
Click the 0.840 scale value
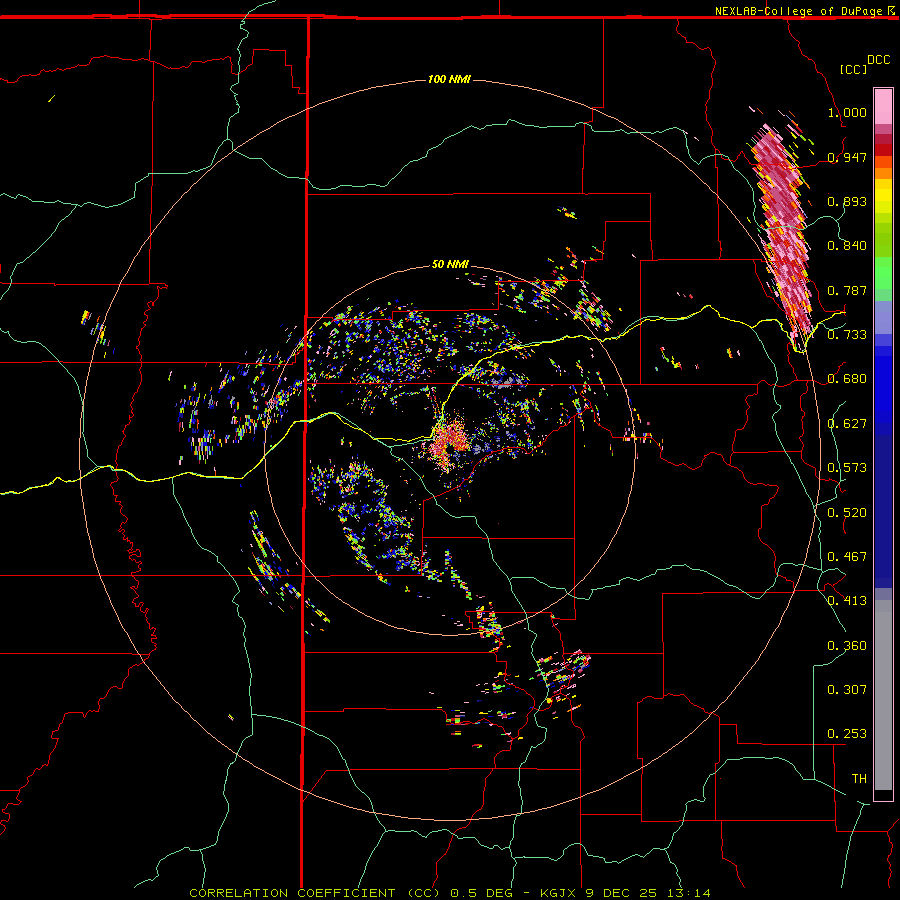tap(847, 246)
